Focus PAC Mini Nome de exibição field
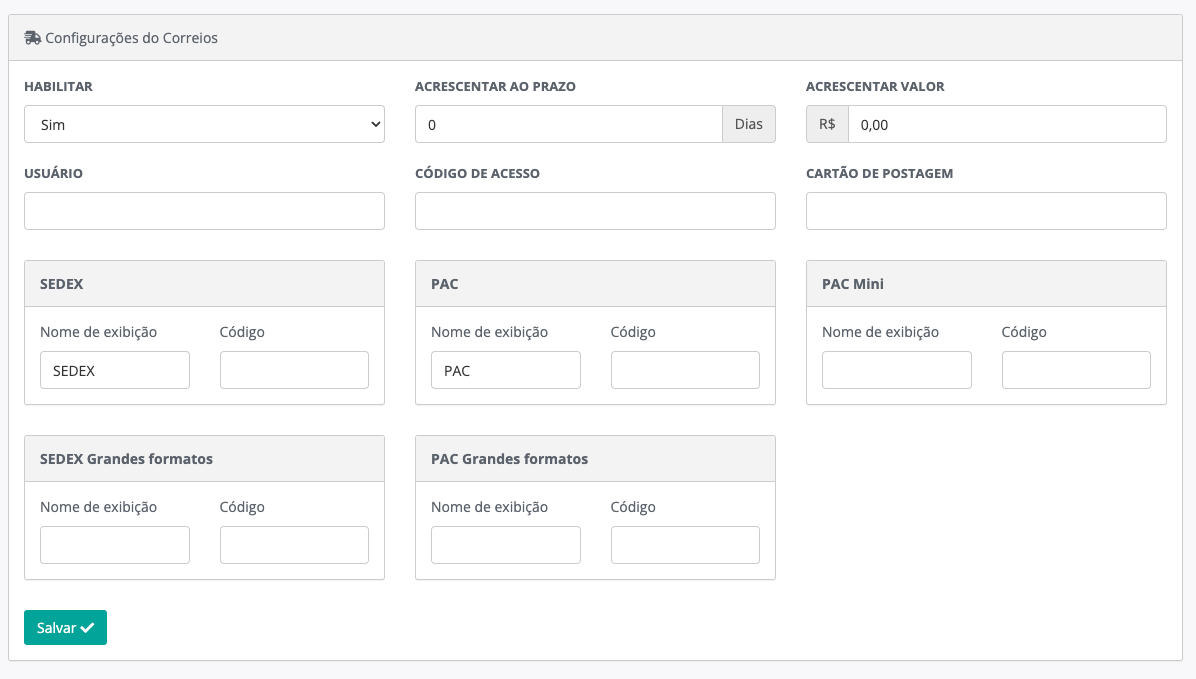 [897, 370]
